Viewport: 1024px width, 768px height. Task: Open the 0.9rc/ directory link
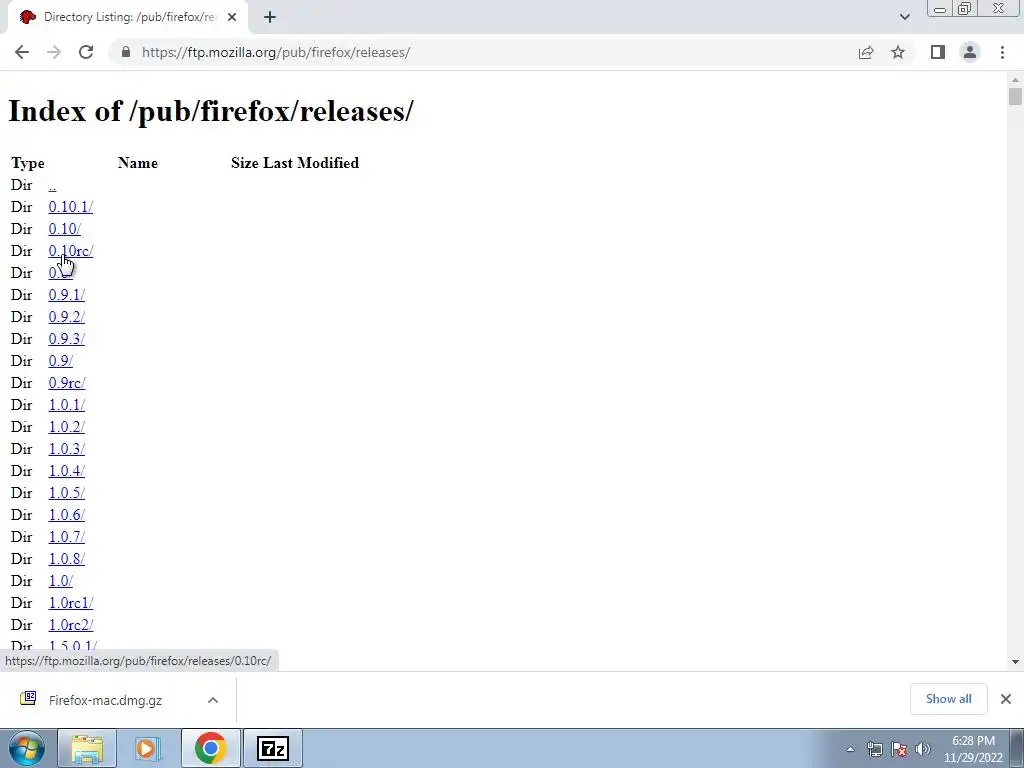[x=67, y=383]
